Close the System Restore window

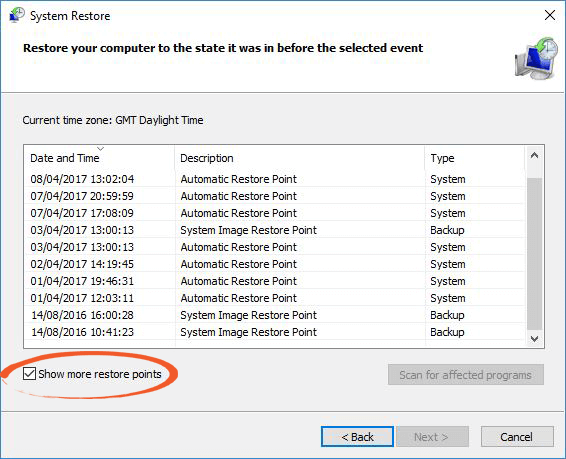click(x=550, y=15)
